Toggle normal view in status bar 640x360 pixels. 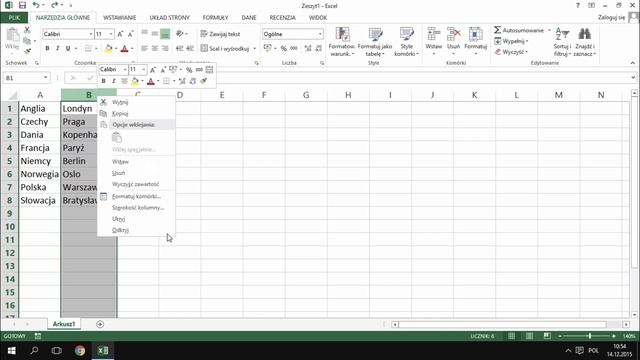pos(511,336)
